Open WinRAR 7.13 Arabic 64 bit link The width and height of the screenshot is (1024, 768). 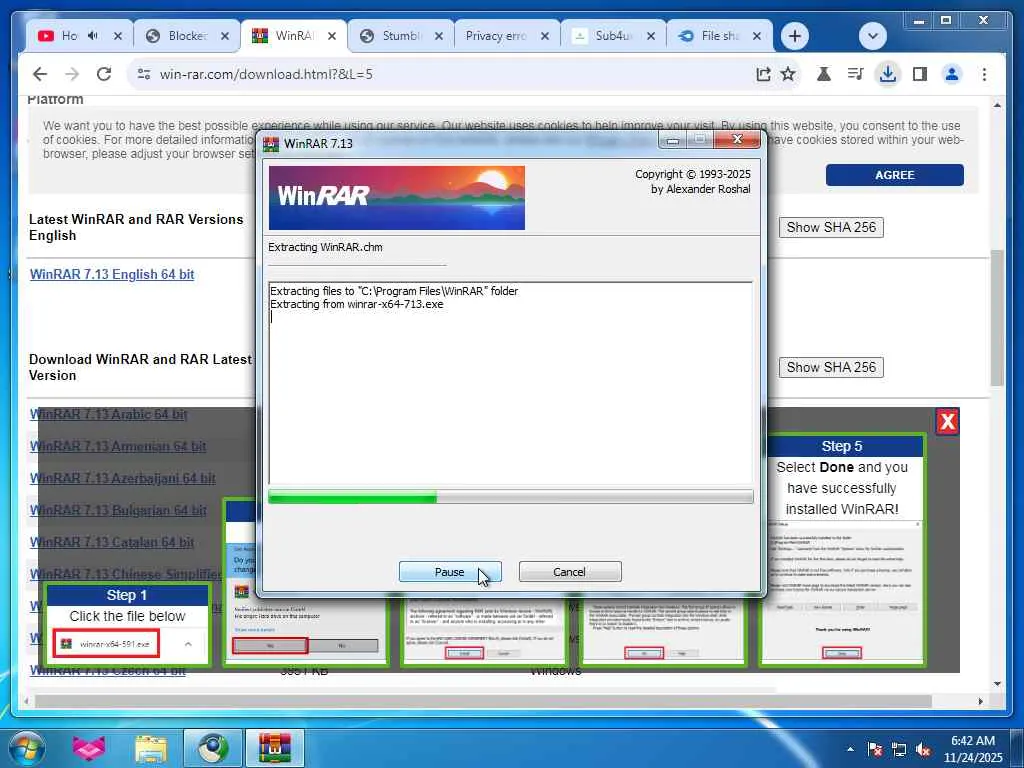[108, 414]
